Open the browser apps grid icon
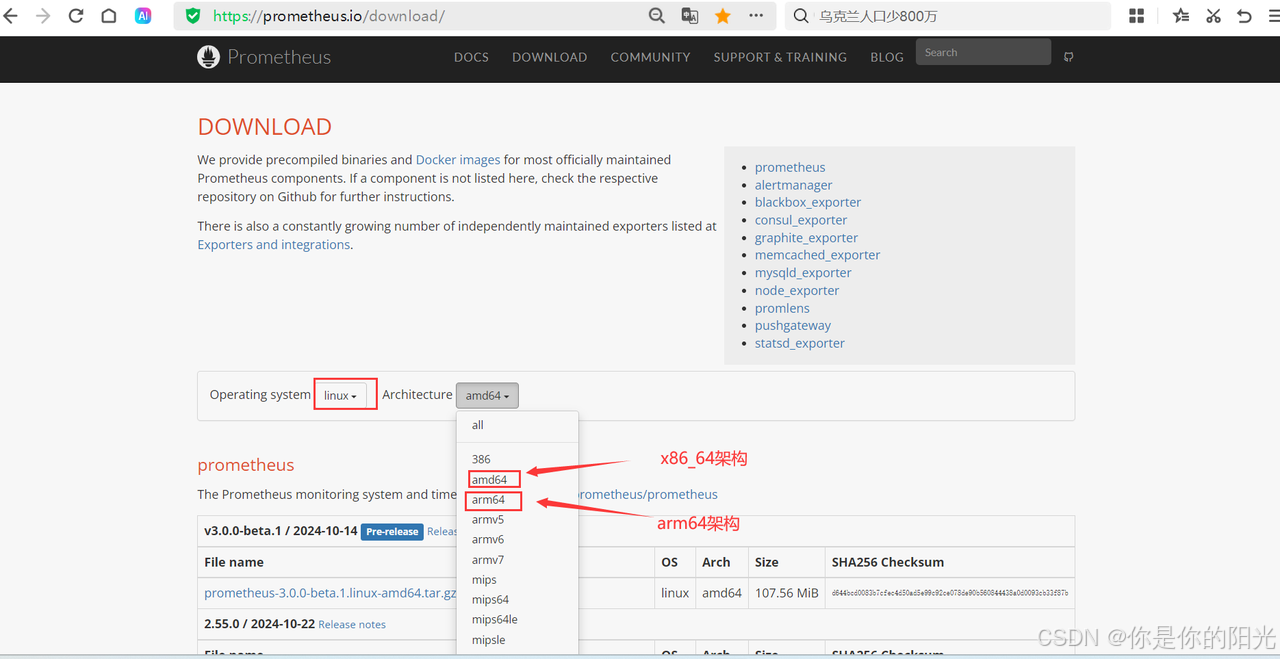1280x659 pixels. [x=1137, y=16]
